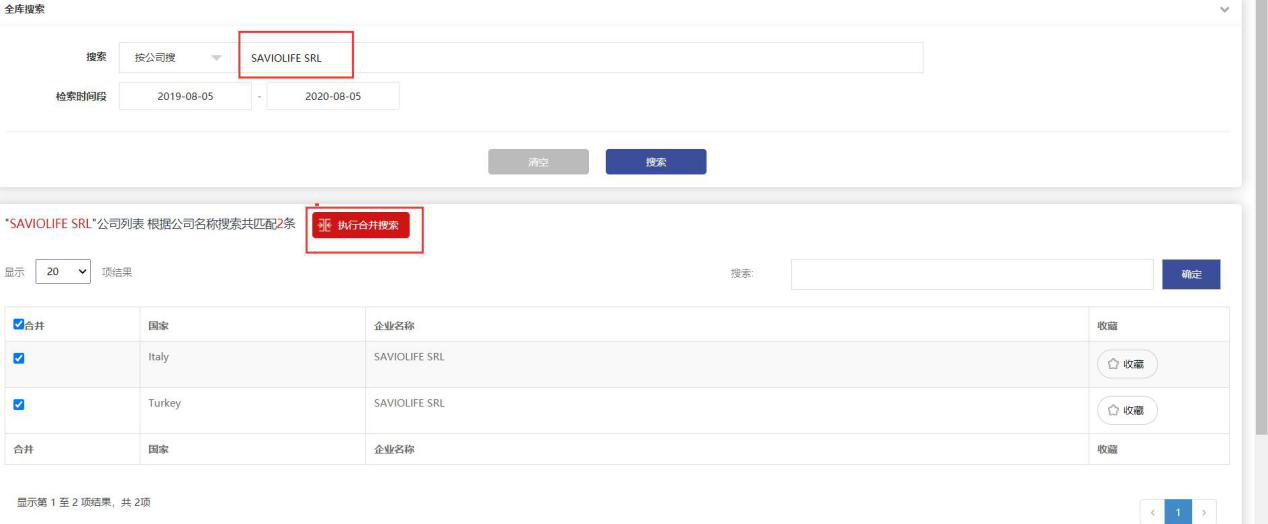Select page 1 in pagination
1268x524 pixels.
coord(1179,513)
